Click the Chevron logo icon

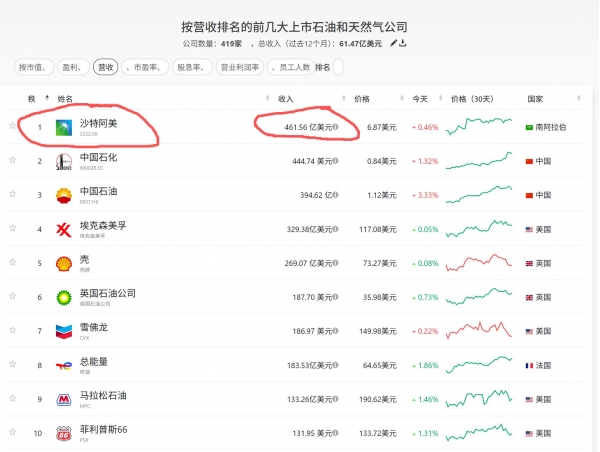[x=62, y=331]
